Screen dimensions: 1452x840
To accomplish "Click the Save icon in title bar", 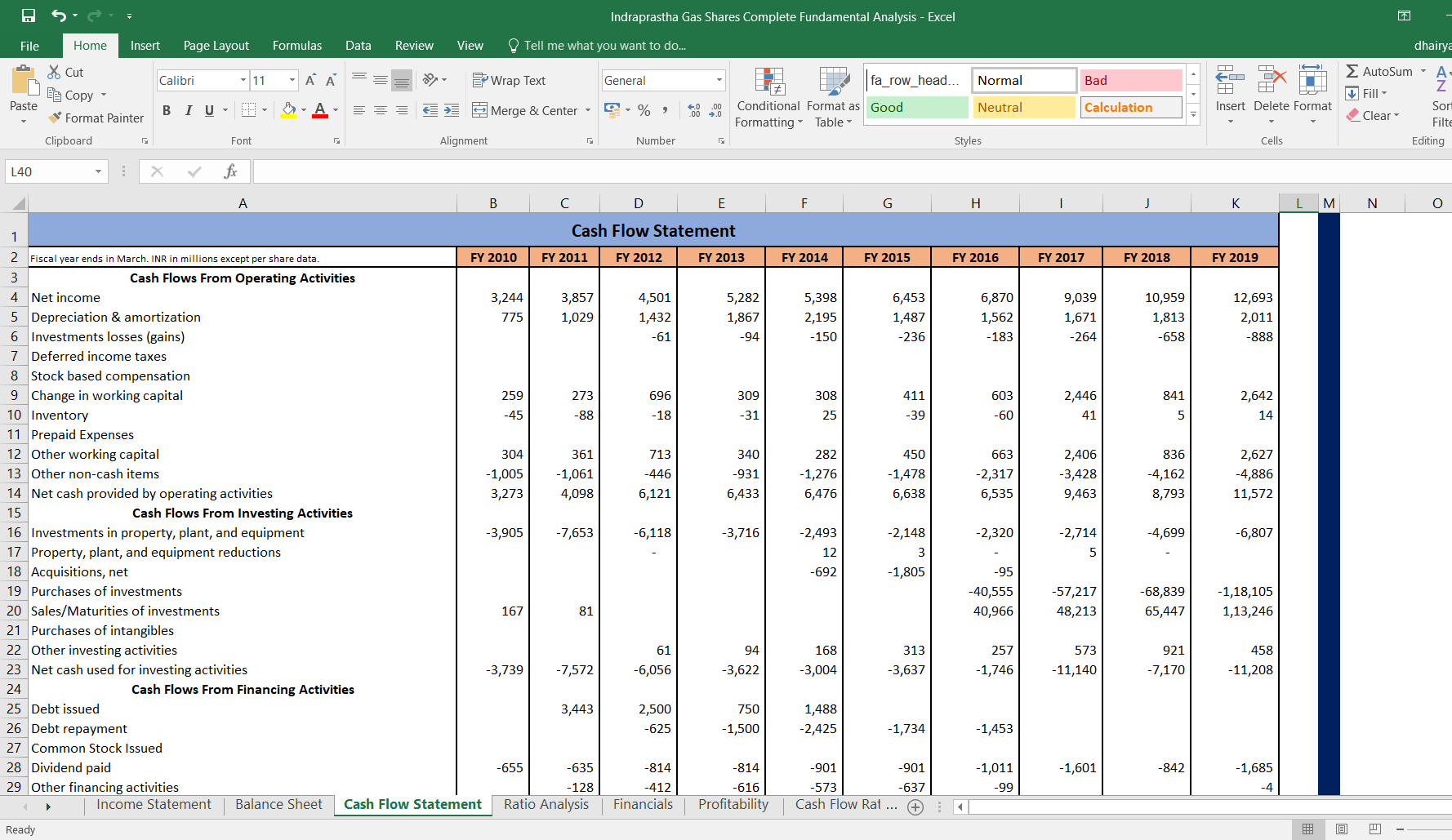I will [x=29, y=16].
